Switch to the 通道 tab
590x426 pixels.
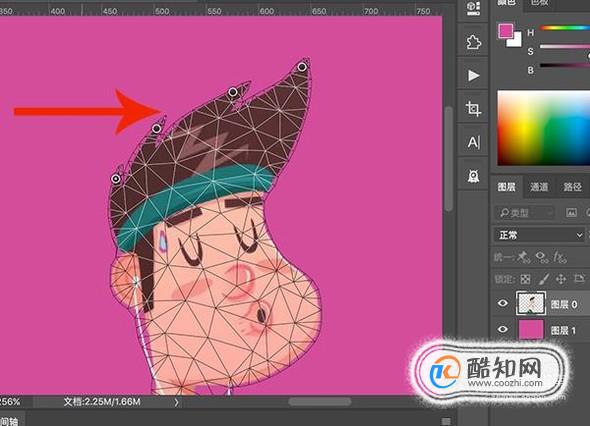539,187
